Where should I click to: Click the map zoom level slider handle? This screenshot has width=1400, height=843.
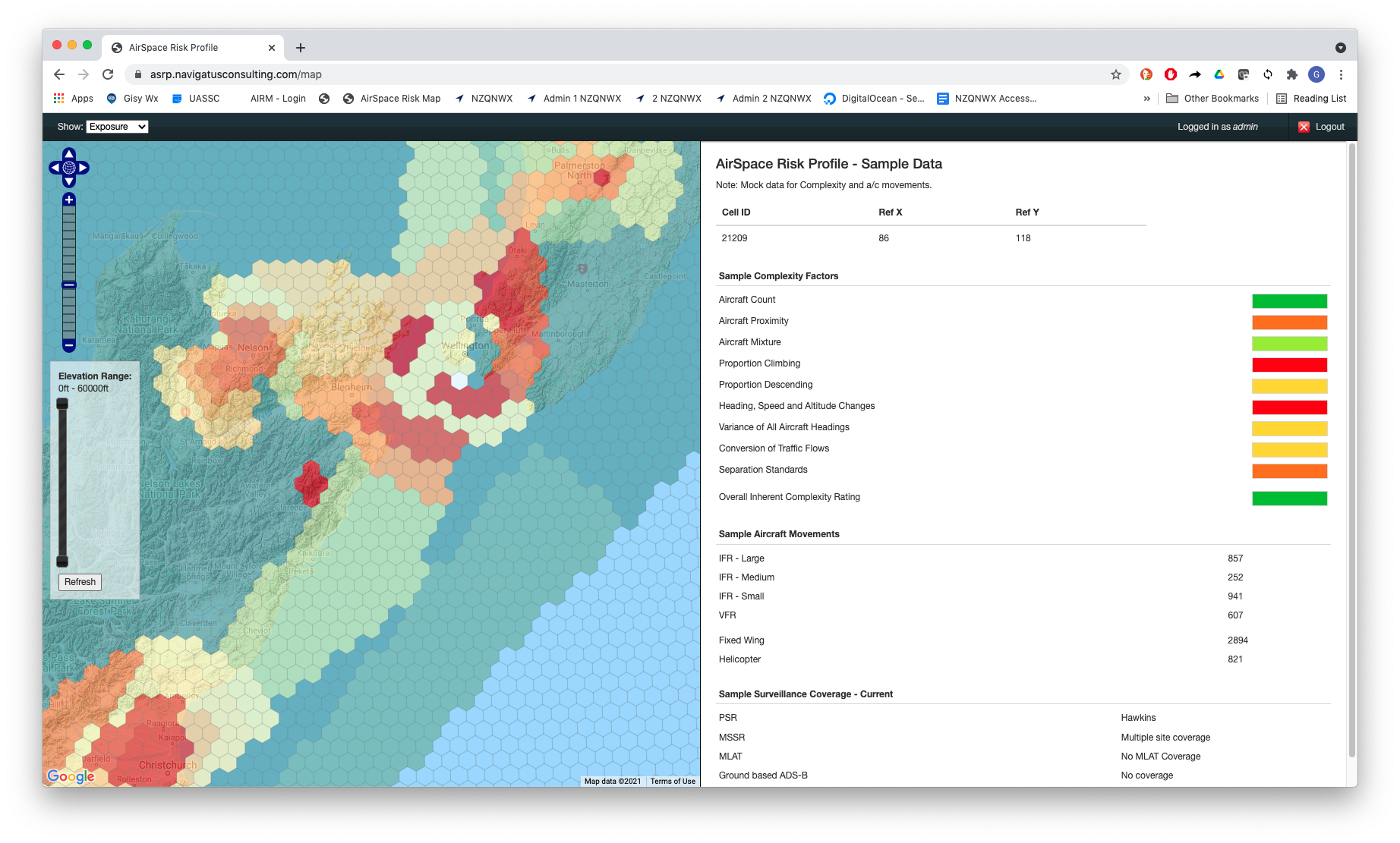click(69, 285)
